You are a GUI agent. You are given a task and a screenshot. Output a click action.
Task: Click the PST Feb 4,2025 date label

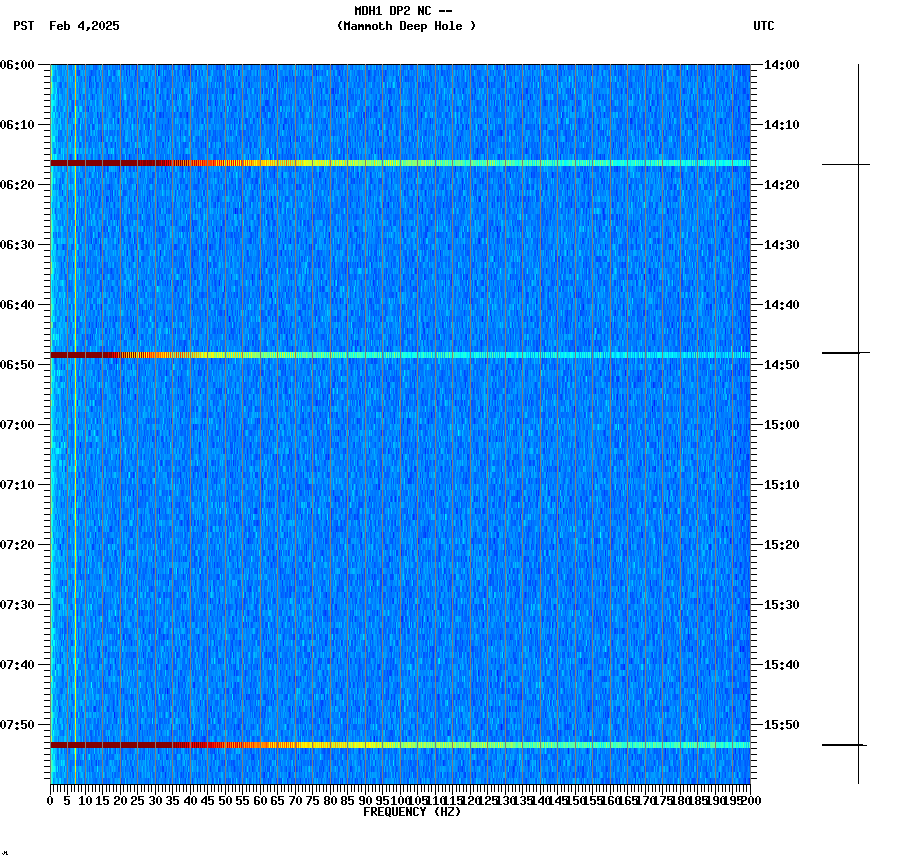coord(66,27)
